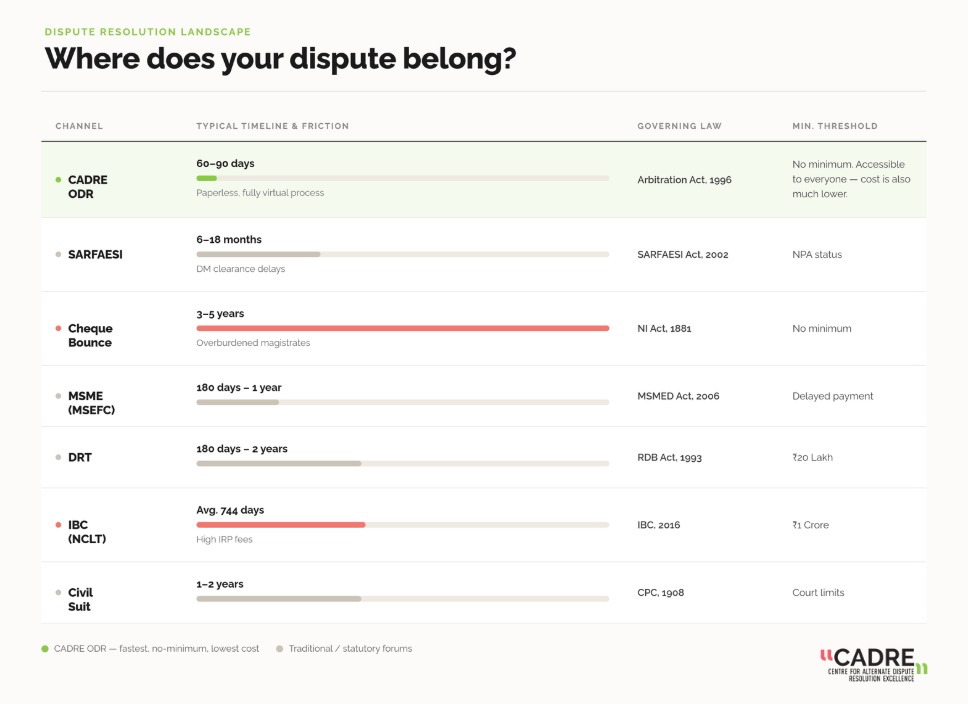The image size is (968, 704).
Task: Select the MSME (MSEFC) channel name
Action: 91,403
